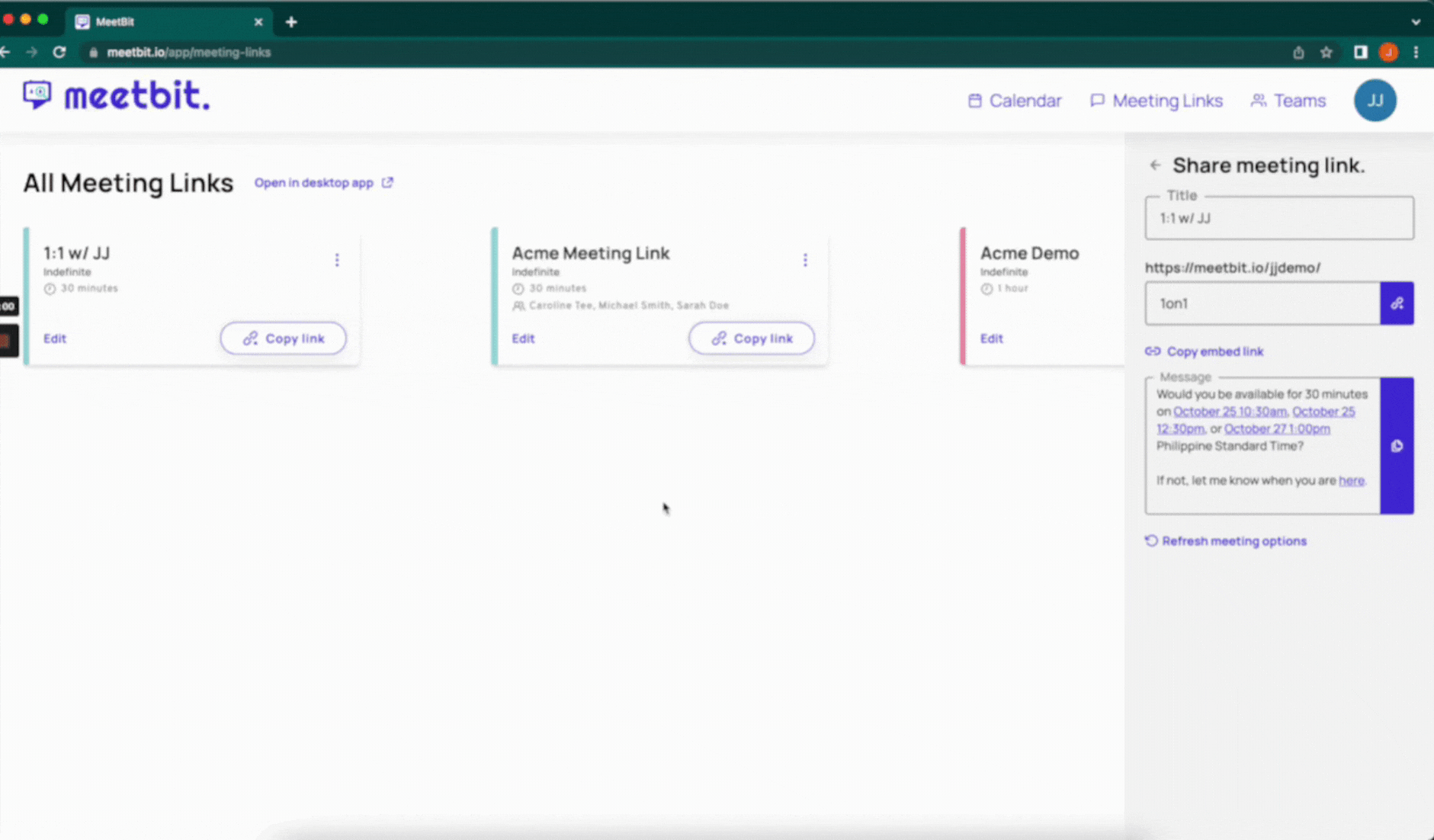Open the Calendar navigation item

tap(1015, 101)
